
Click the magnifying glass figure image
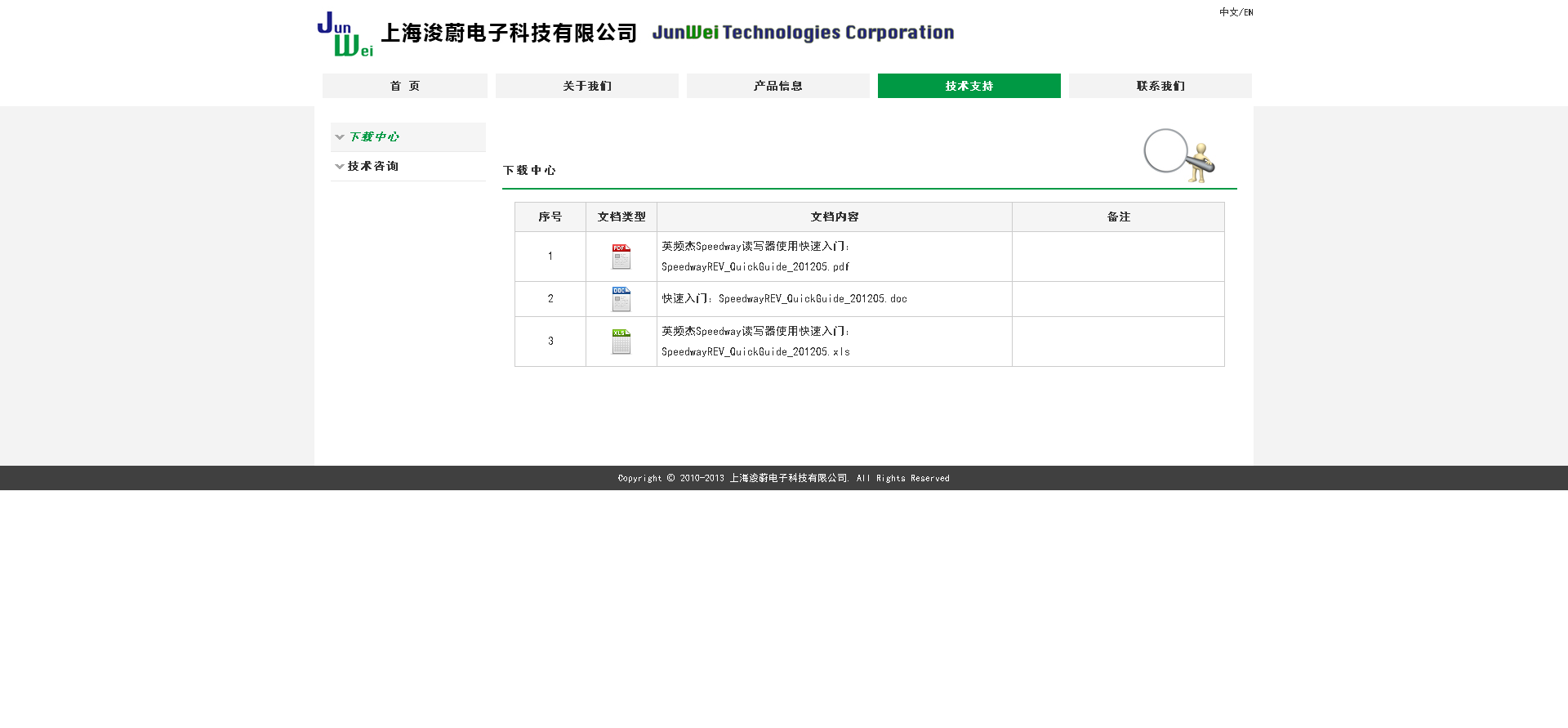1179,155
